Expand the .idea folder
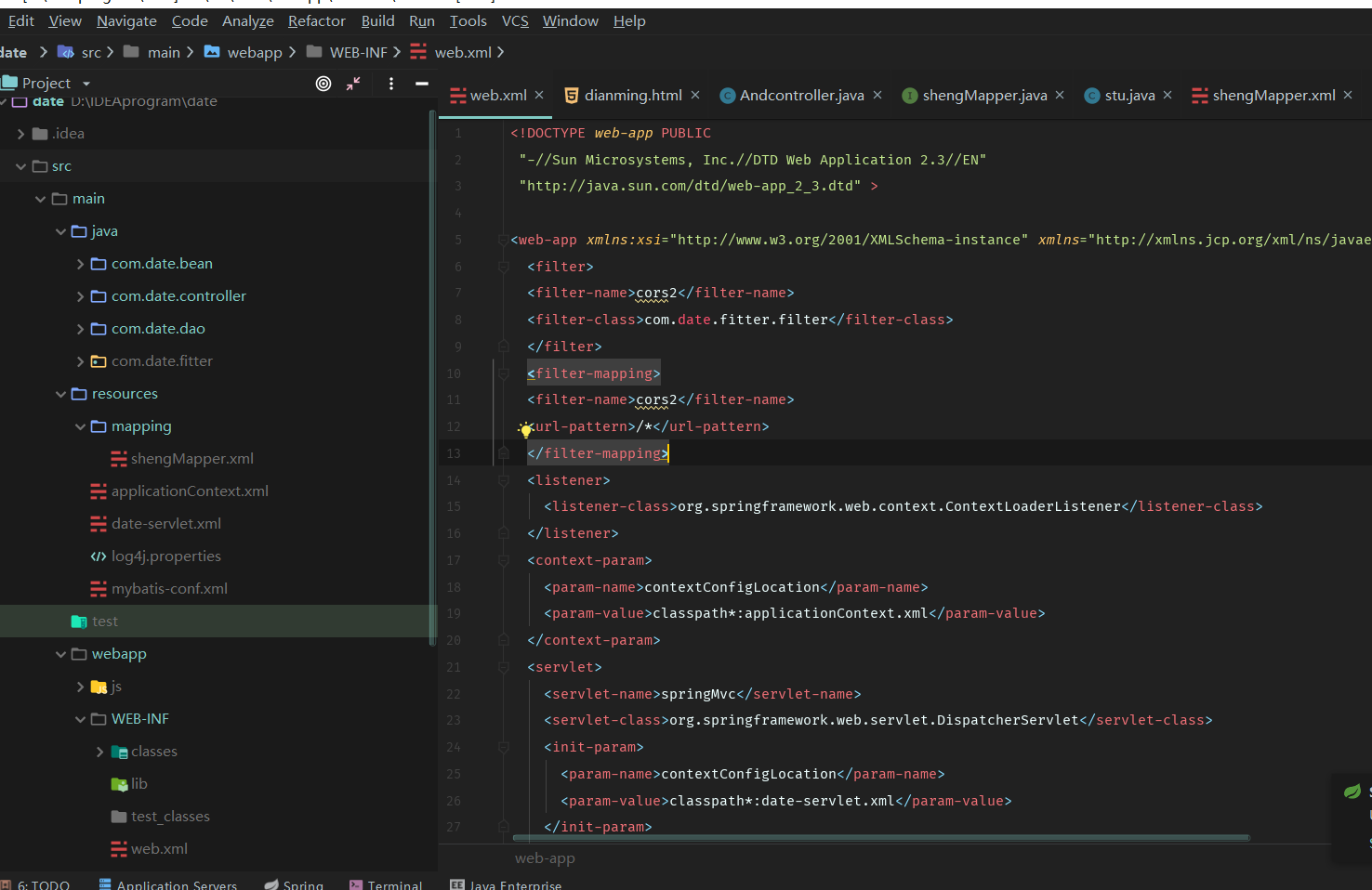This screenshot has width=1372, height=890. click(x=21, y=134)
